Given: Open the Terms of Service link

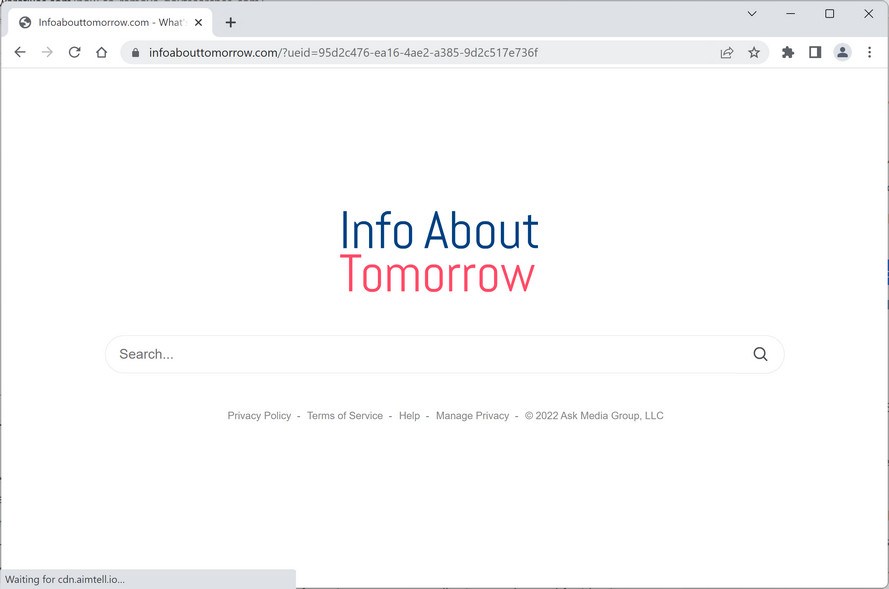Looking at the screenshot, I should (x=344, y=415).
